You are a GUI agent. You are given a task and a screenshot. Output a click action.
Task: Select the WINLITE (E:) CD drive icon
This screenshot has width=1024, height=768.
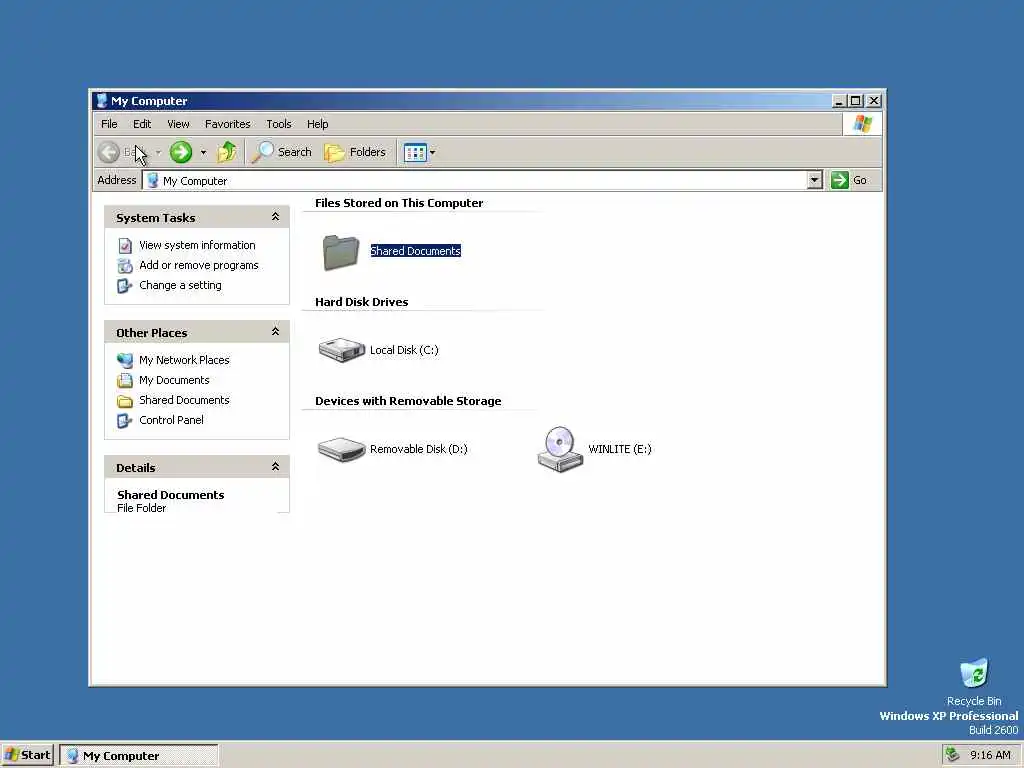[560, 449]
